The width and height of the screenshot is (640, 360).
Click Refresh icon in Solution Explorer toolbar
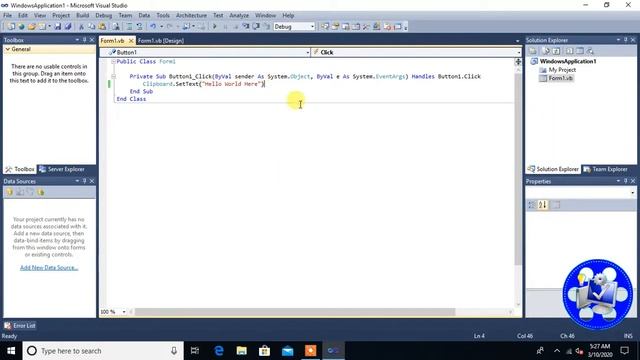[556, 51]
